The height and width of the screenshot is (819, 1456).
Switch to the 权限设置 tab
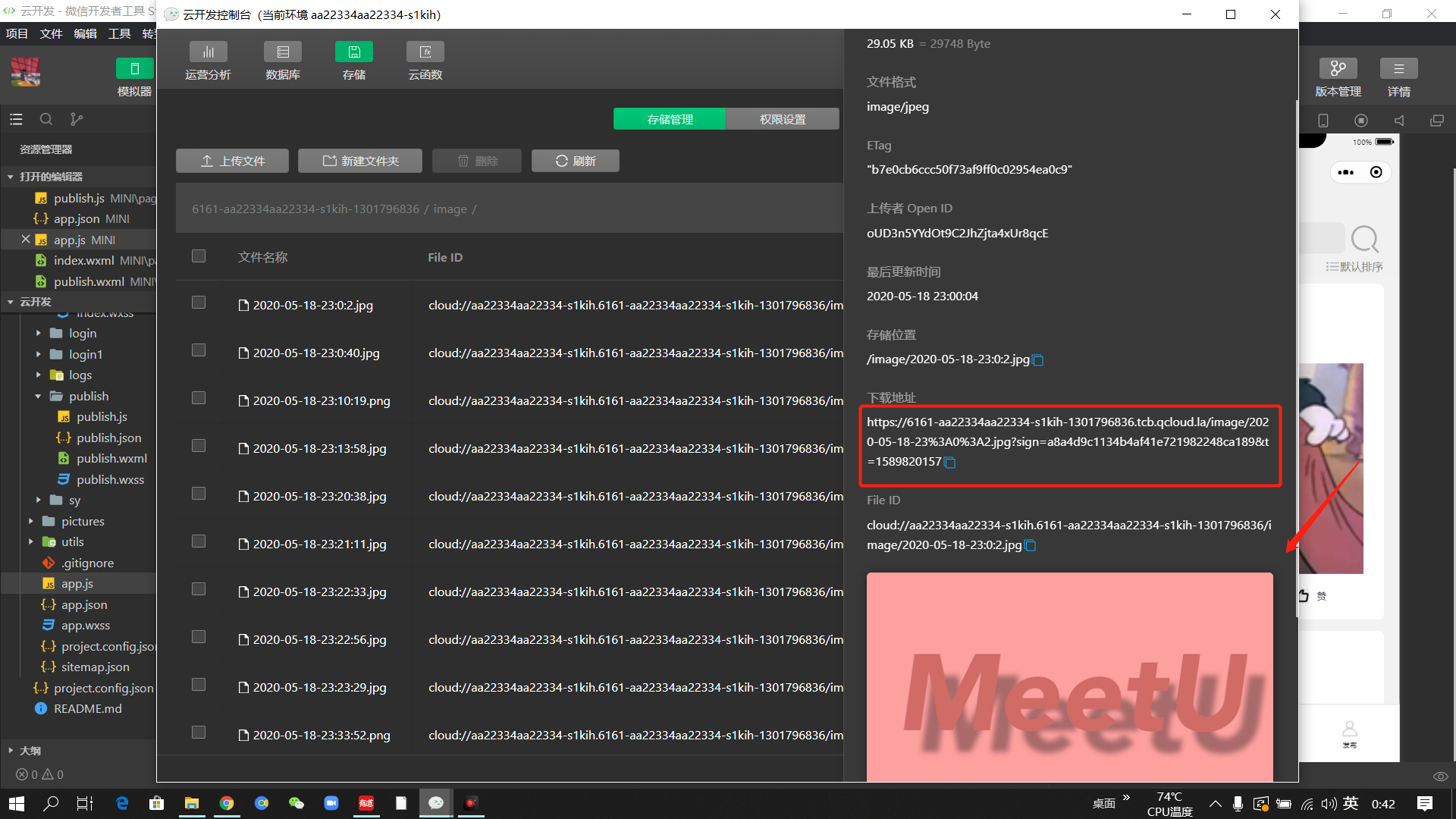pyautogui.click(x=783, y=119)
